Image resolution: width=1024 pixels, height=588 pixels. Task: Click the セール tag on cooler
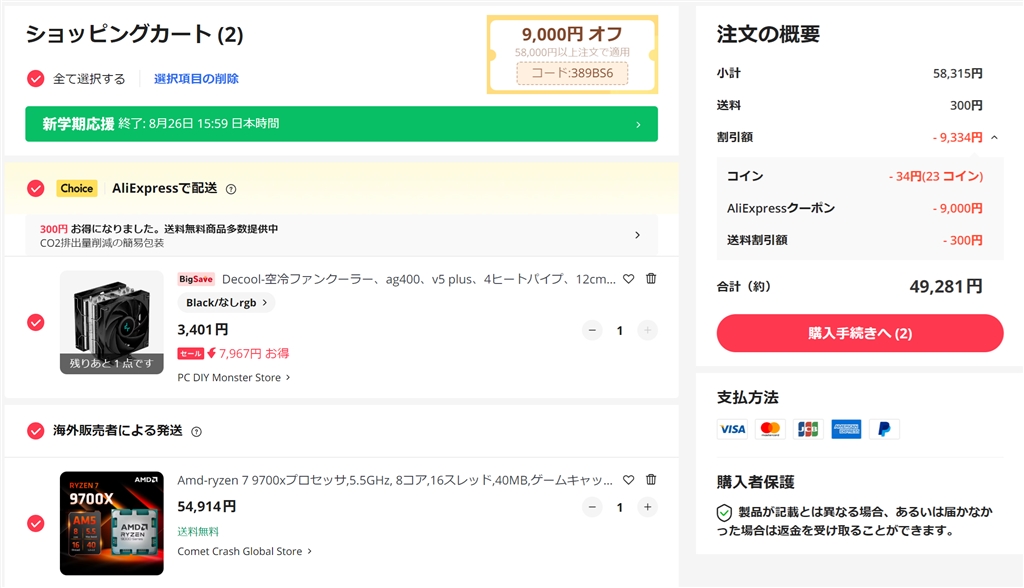(190, 353)
